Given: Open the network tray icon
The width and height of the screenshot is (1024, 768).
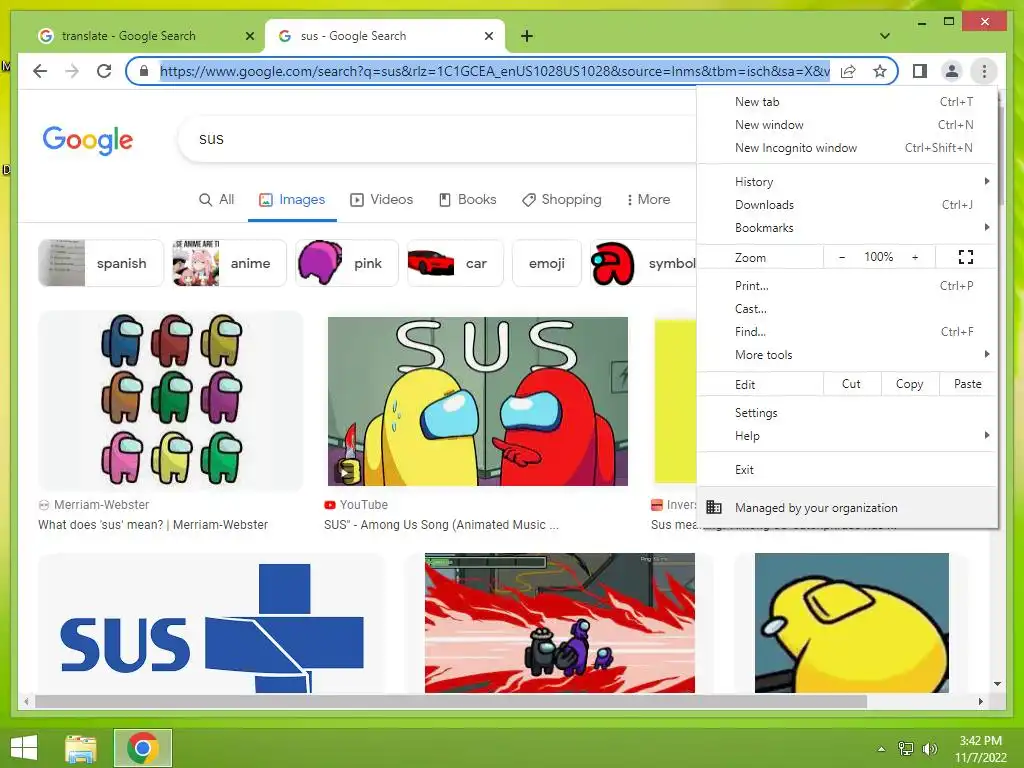Looking at the screenshot, I should [905, 748].
